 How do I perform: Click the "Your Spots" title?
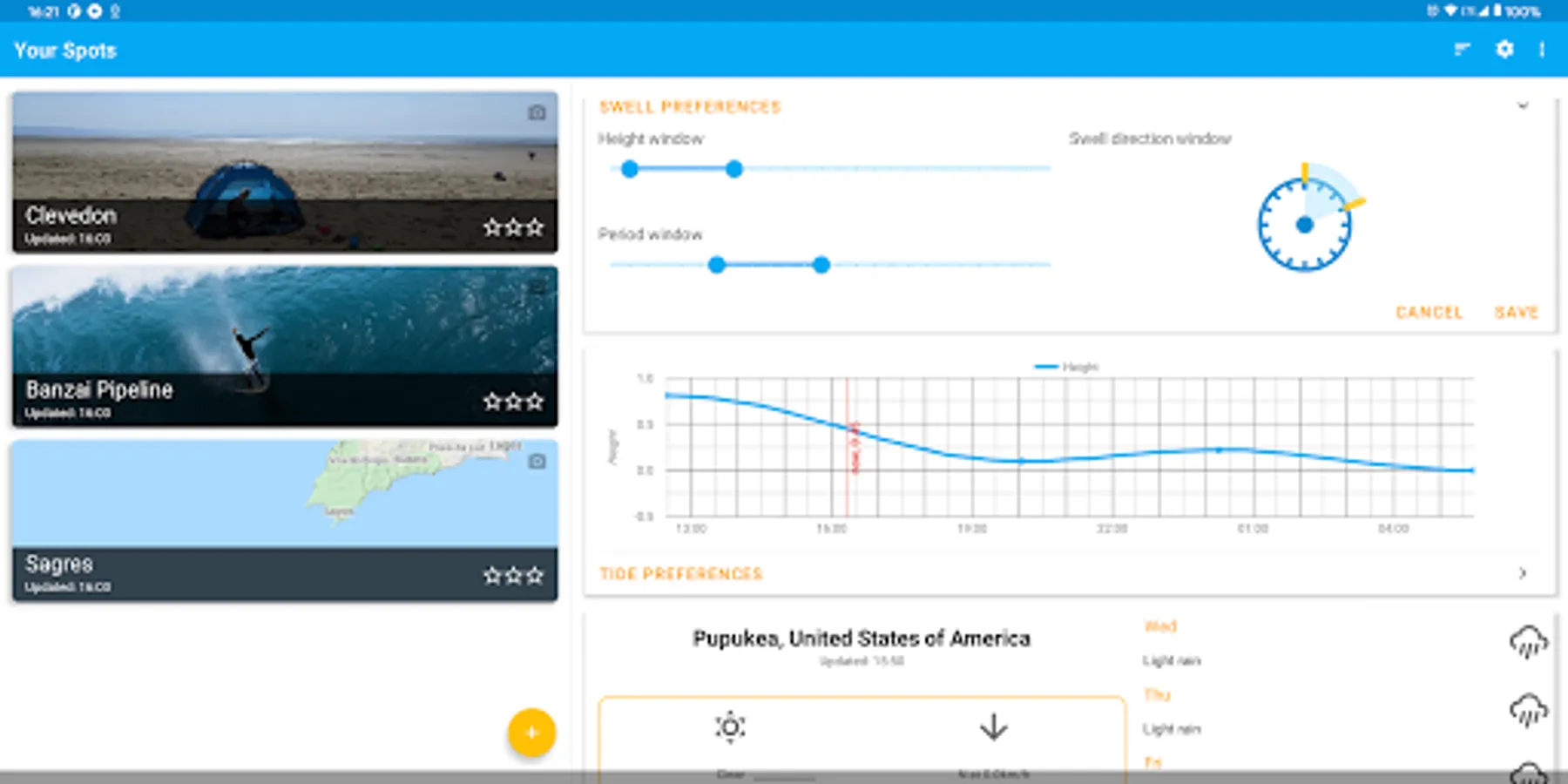point(65,51)
